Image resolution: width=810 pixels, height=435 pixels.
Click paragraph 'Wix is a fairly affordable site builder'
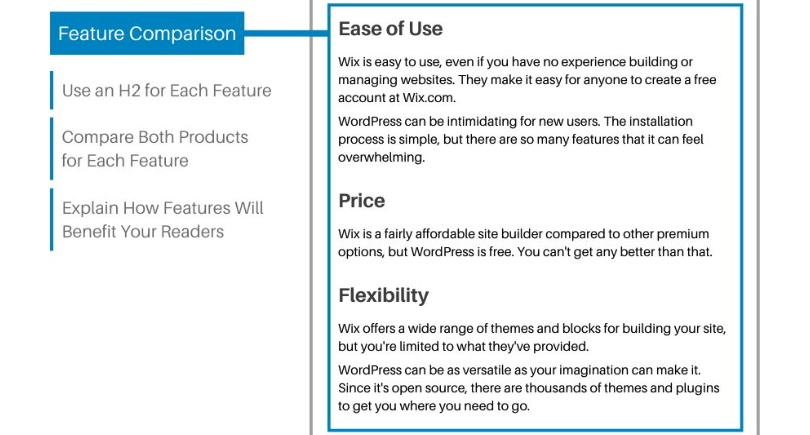point(525,243)
